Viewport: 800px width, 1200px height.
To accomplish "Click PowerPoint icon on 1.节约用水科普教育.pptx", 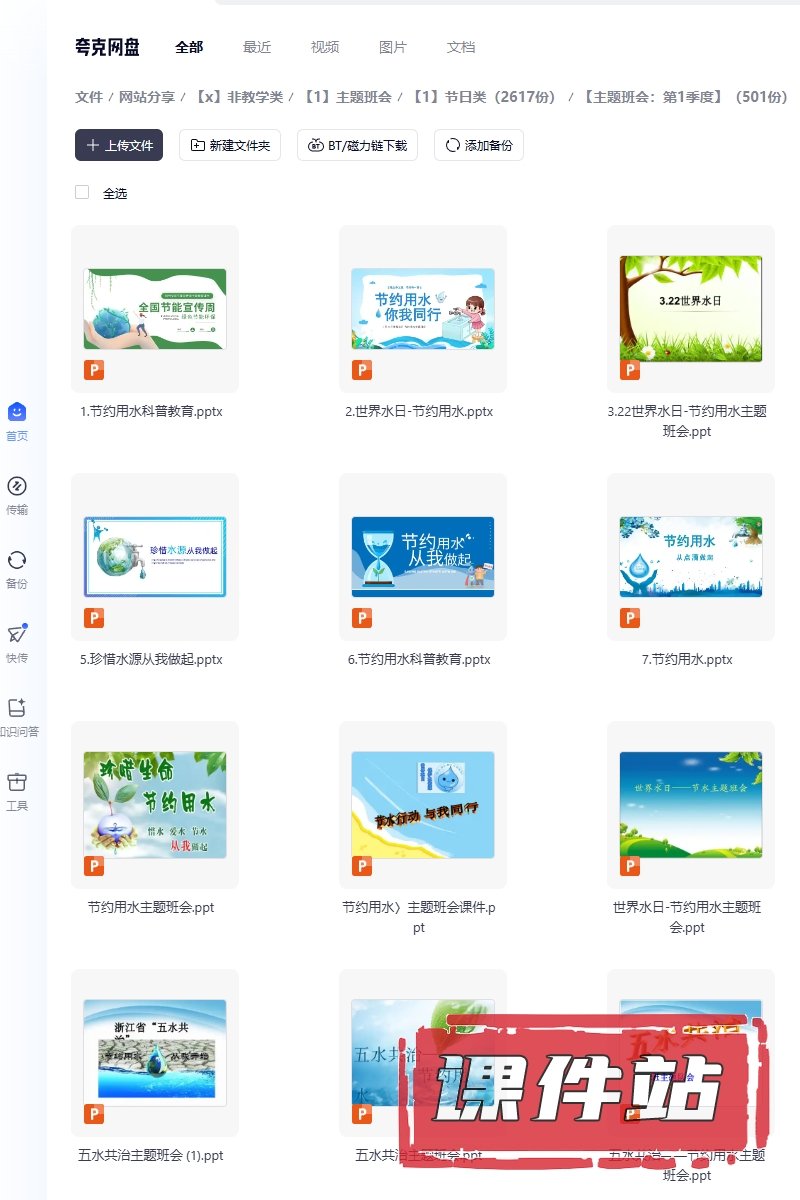I will (x=94, y=371).
